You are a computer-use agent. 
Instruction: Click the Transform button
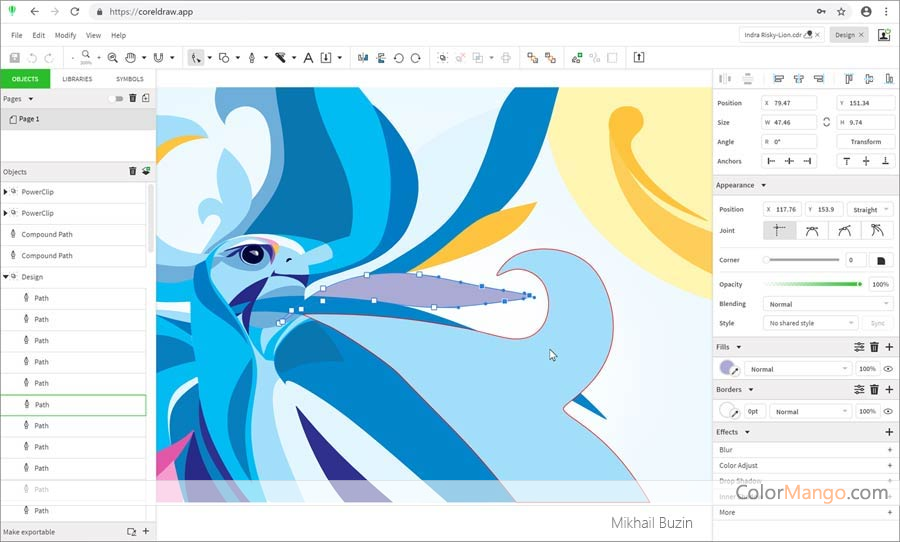865,142
